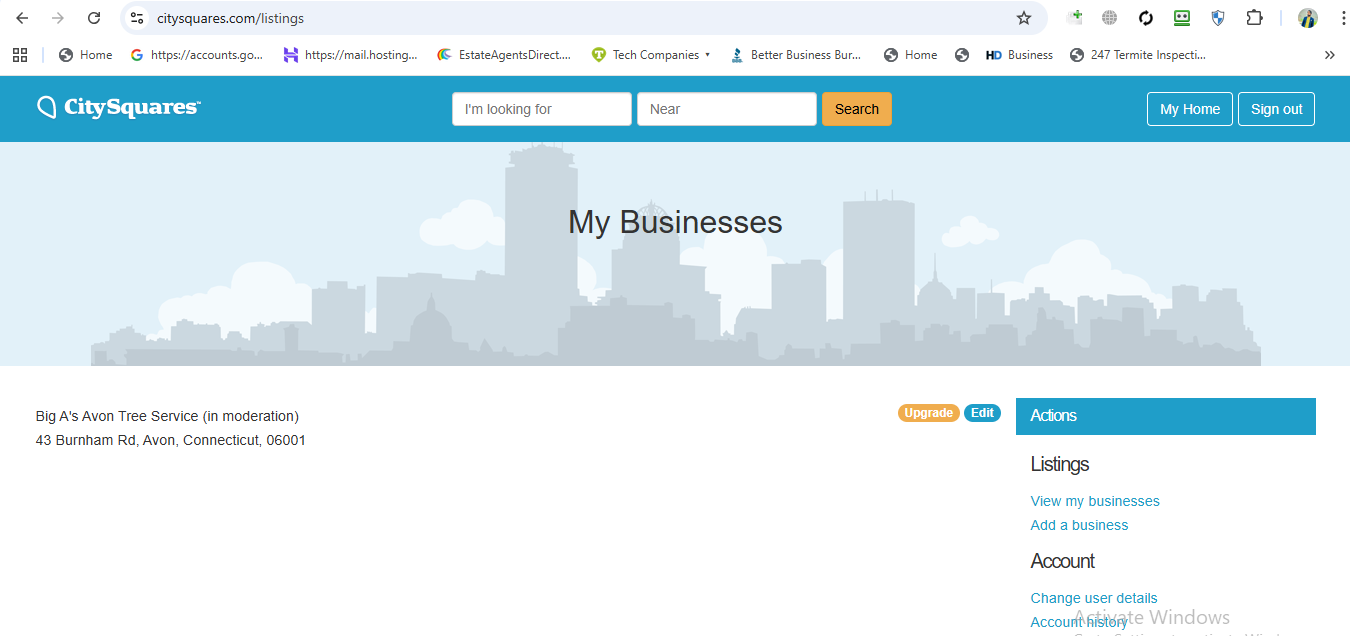The width and height of the screenshot is (1350, 636).
Task: Click the Actions panel header
Action: coord(1166,416)
